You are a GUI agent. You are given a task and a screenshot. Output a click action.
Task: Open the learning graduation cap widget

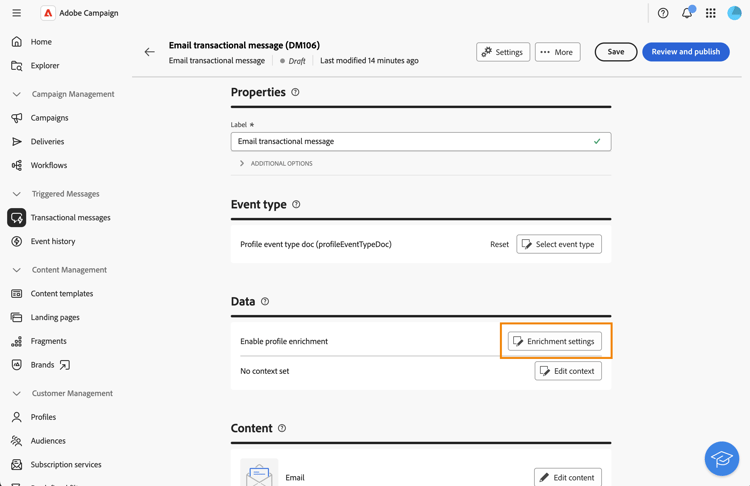(721, 458)
